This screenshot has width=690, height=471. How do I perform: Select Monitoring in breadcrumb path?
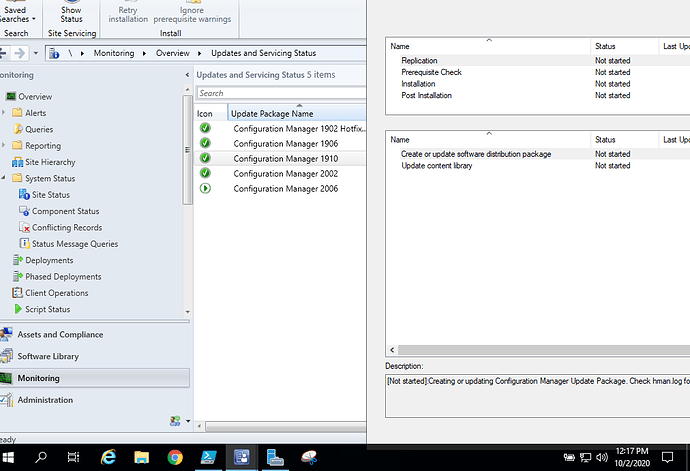coord(114,53)
